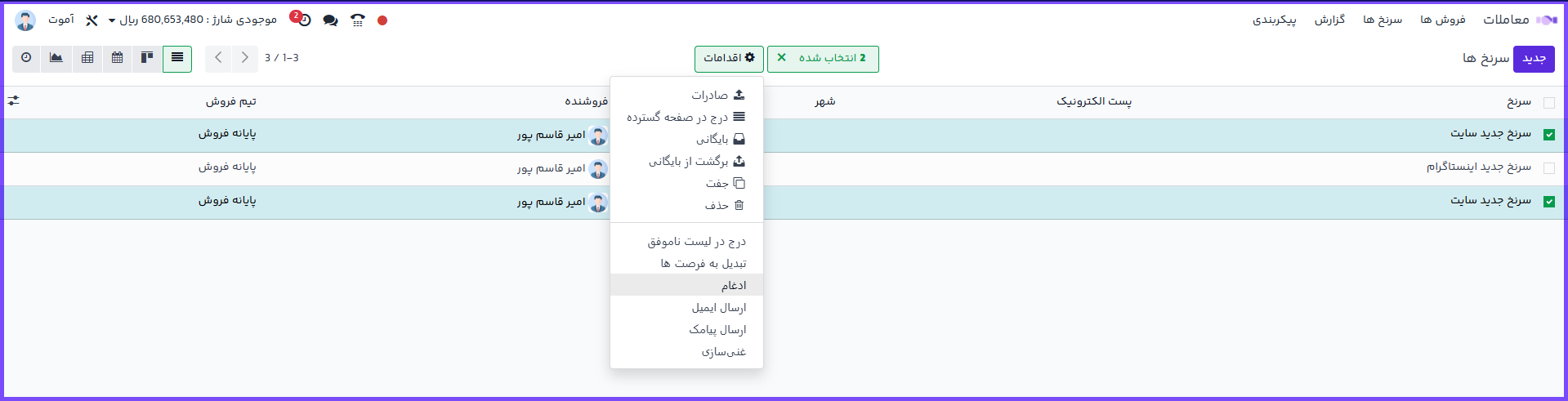Open the activities icon with red badge
This screenshot has height=401, width=1568.
click(302, 20)
